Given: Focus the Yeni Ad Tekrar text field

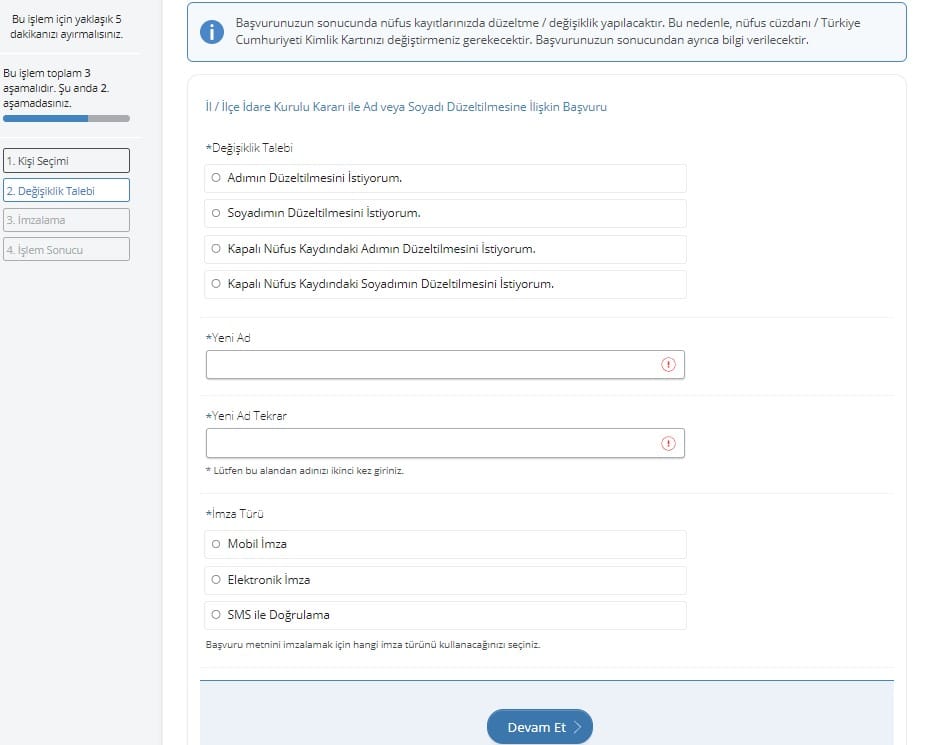Looking at the screenshot, I should tap(432, 443).
